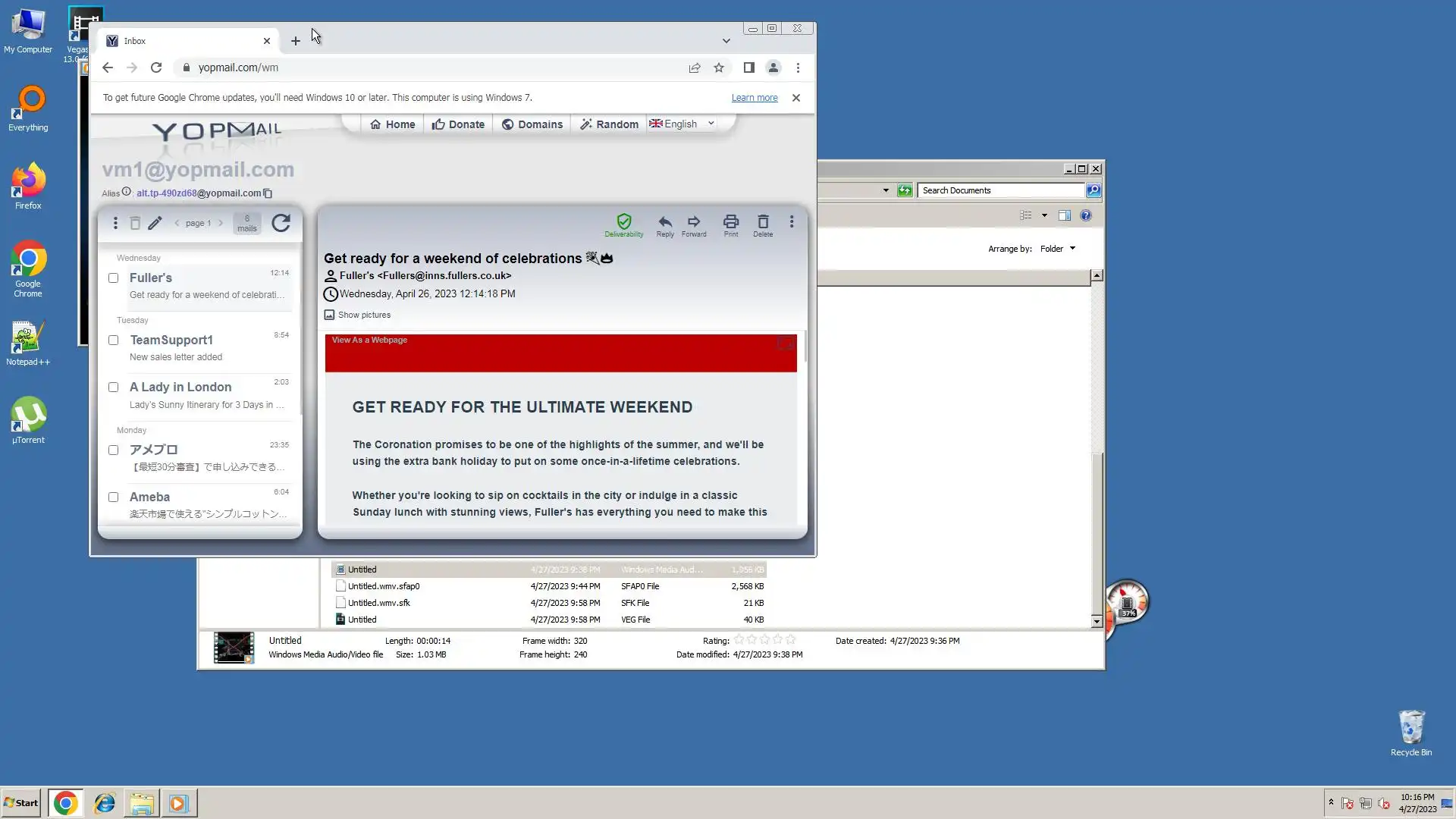Print the open email
This screenshot has height=819, width=1456.
coord(730,222)
